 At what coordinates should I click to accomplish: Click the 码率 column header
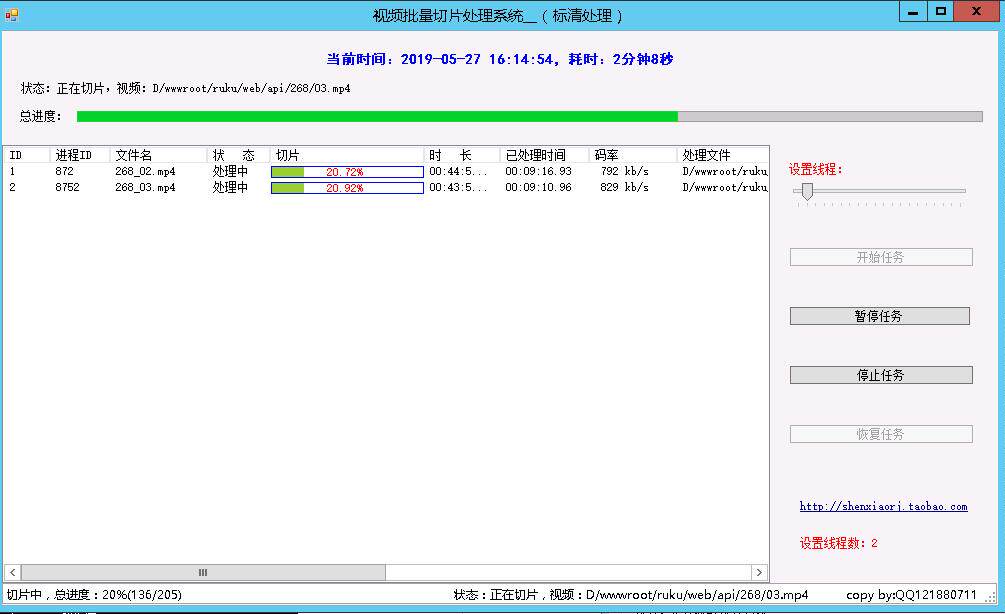pos(633,155)
